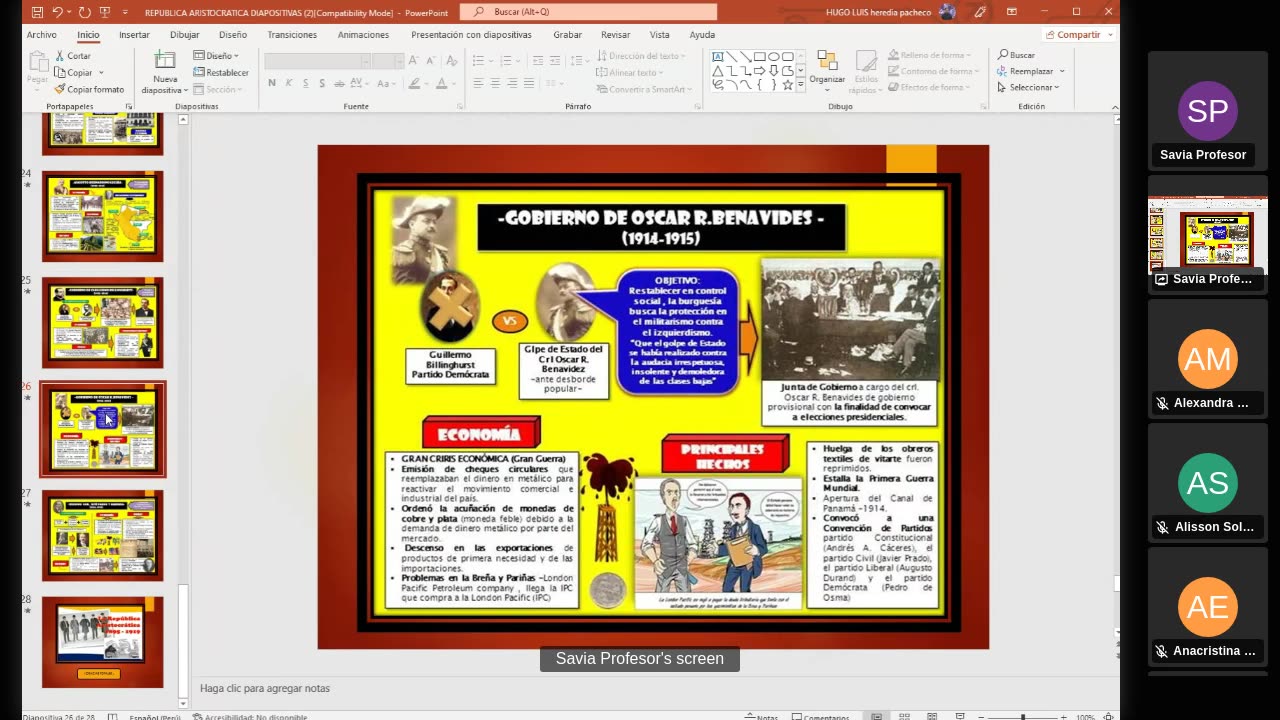Select the Alexandra participant tile
The width and height of the screenshot is (1280, 720).
[x=1208, y=358]
